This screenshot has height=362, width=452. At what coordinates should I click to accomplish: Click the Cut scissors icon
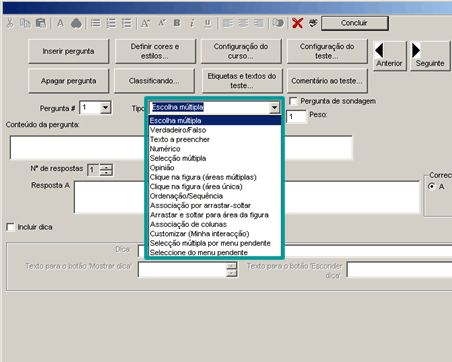coord(10,23)
